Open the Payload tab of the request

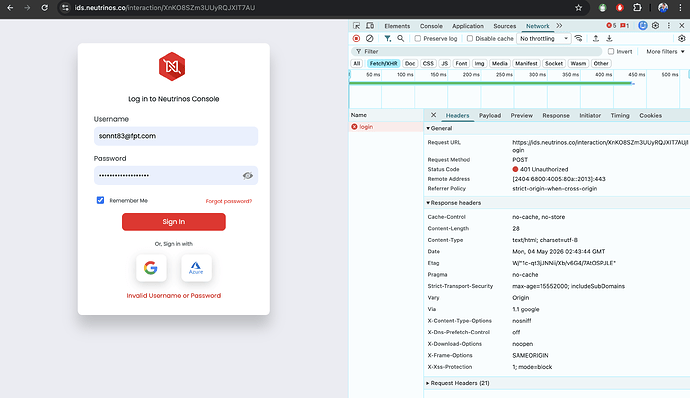(490, 115)
